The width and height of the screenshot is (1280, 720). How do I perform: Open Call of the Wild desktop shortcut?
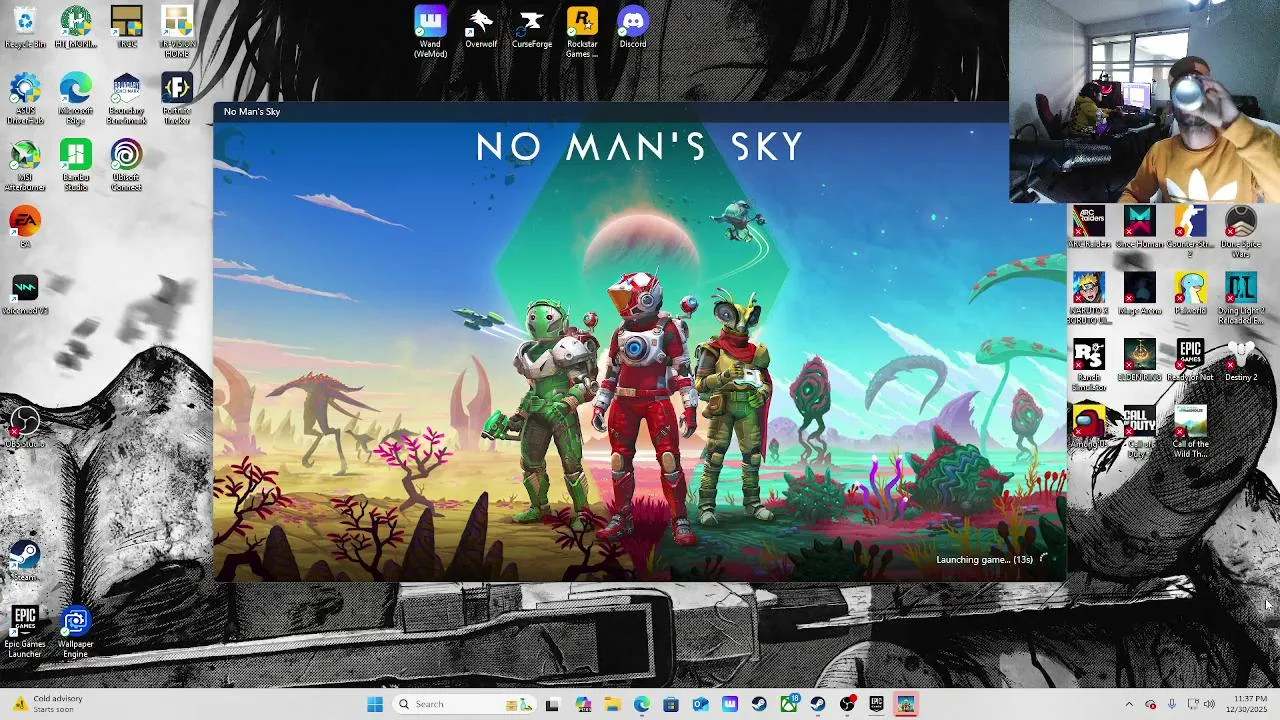pyautogui.click(x=1190, y=432)
